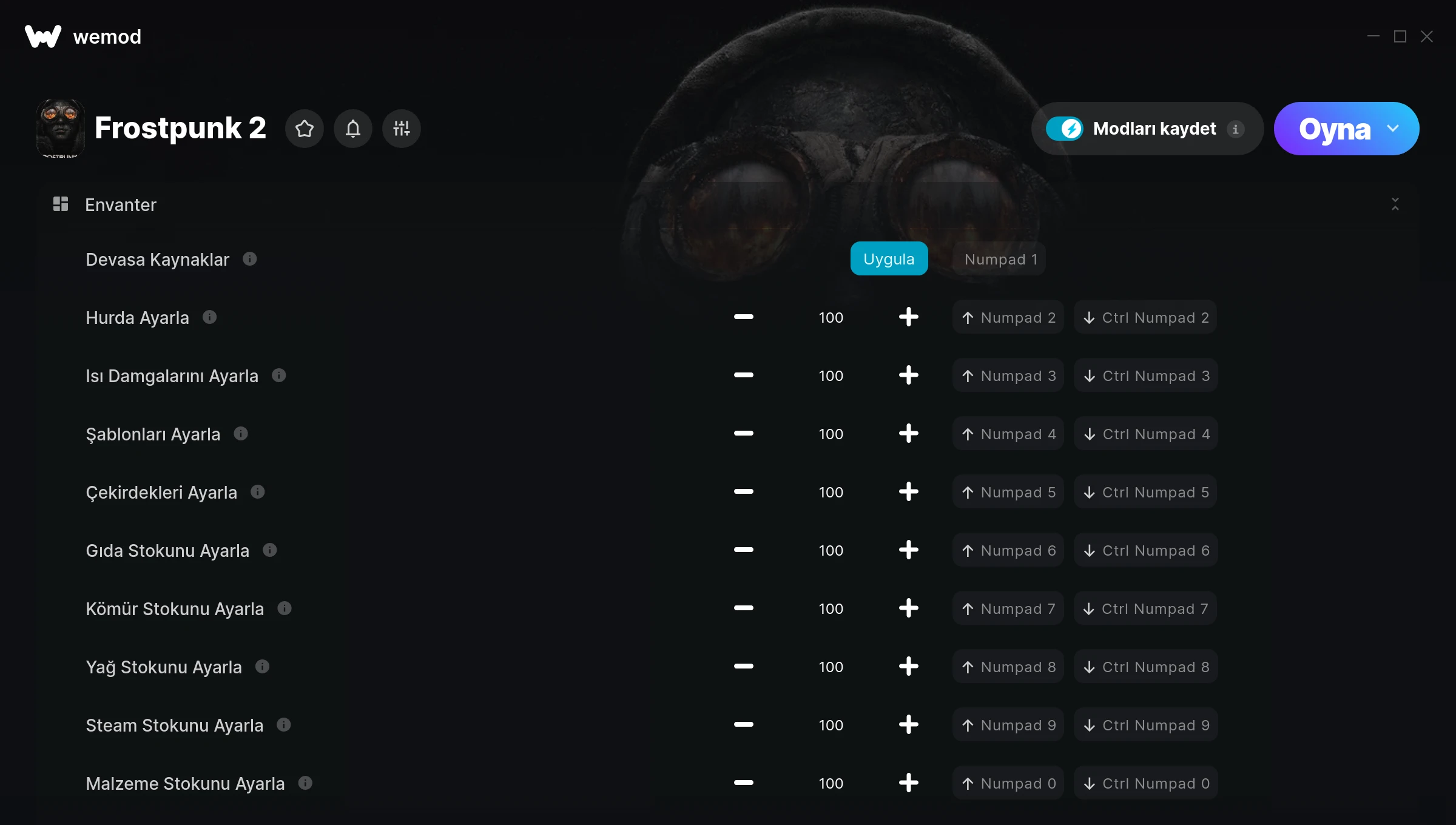Click the WeMod logo
Viewport: 1456px width, 825px height.
(42, 36)
